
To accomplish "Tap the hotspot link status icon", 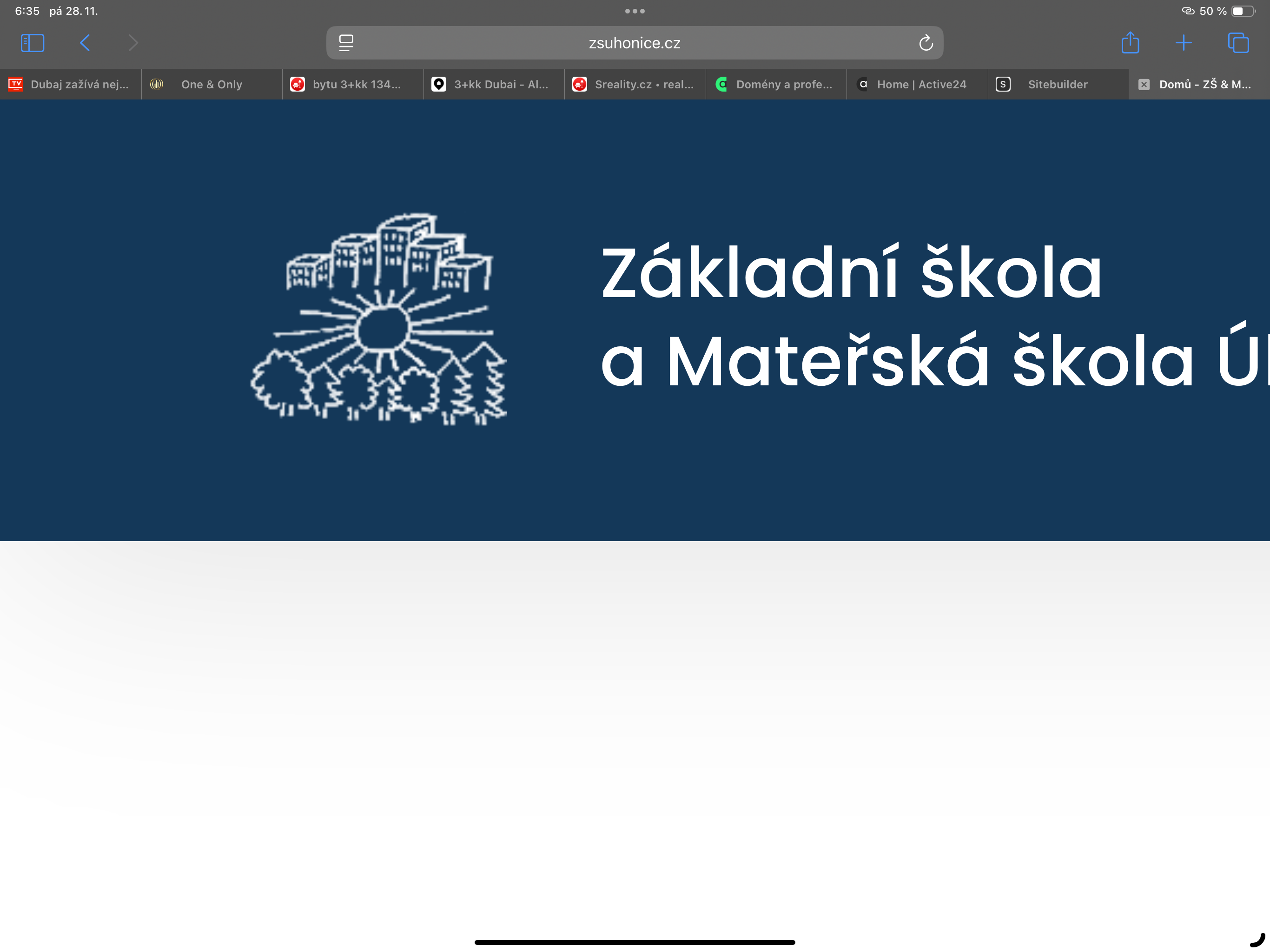I will [1188, 11].
